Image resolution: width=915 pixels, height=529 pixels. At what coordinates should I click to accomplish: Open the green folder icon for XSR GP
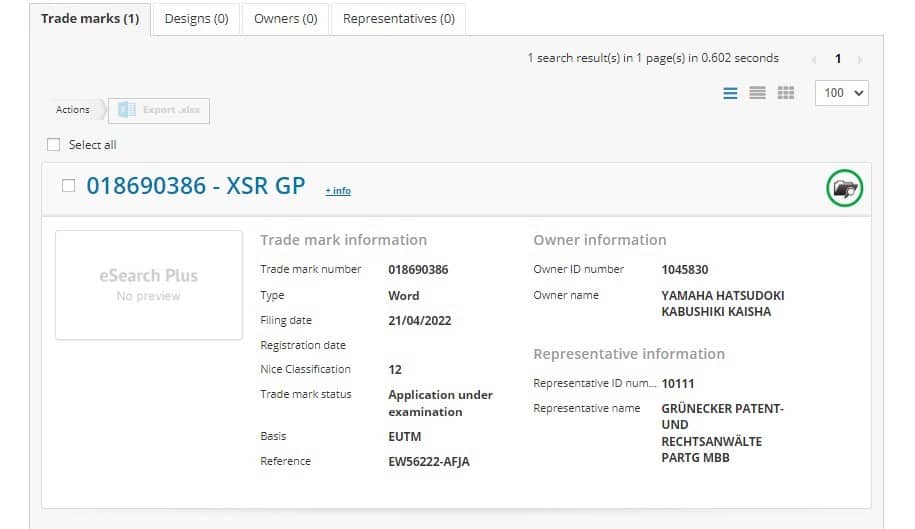(844, 188)
